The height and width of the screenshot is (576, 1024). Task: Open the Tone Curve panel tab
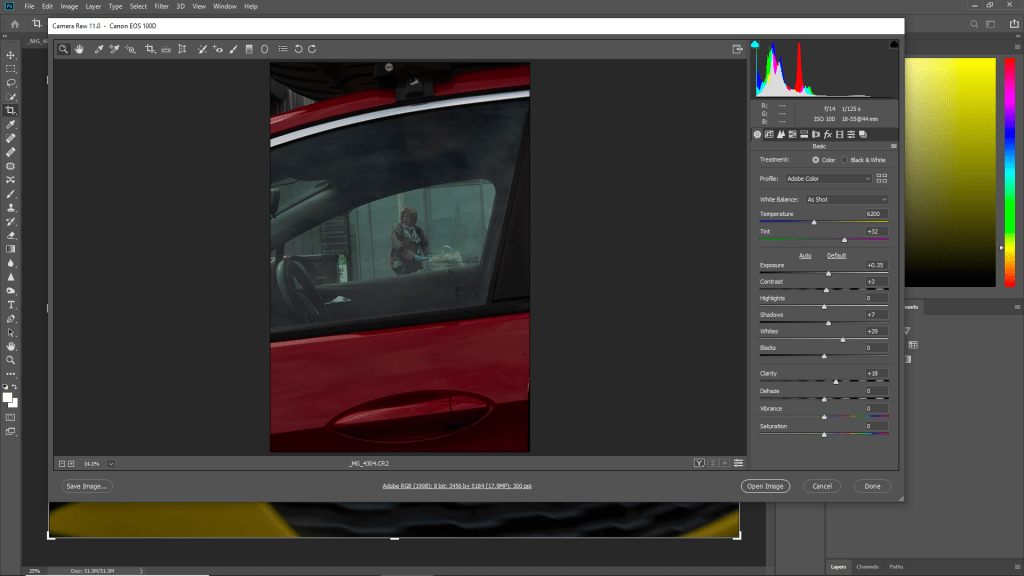769,134
